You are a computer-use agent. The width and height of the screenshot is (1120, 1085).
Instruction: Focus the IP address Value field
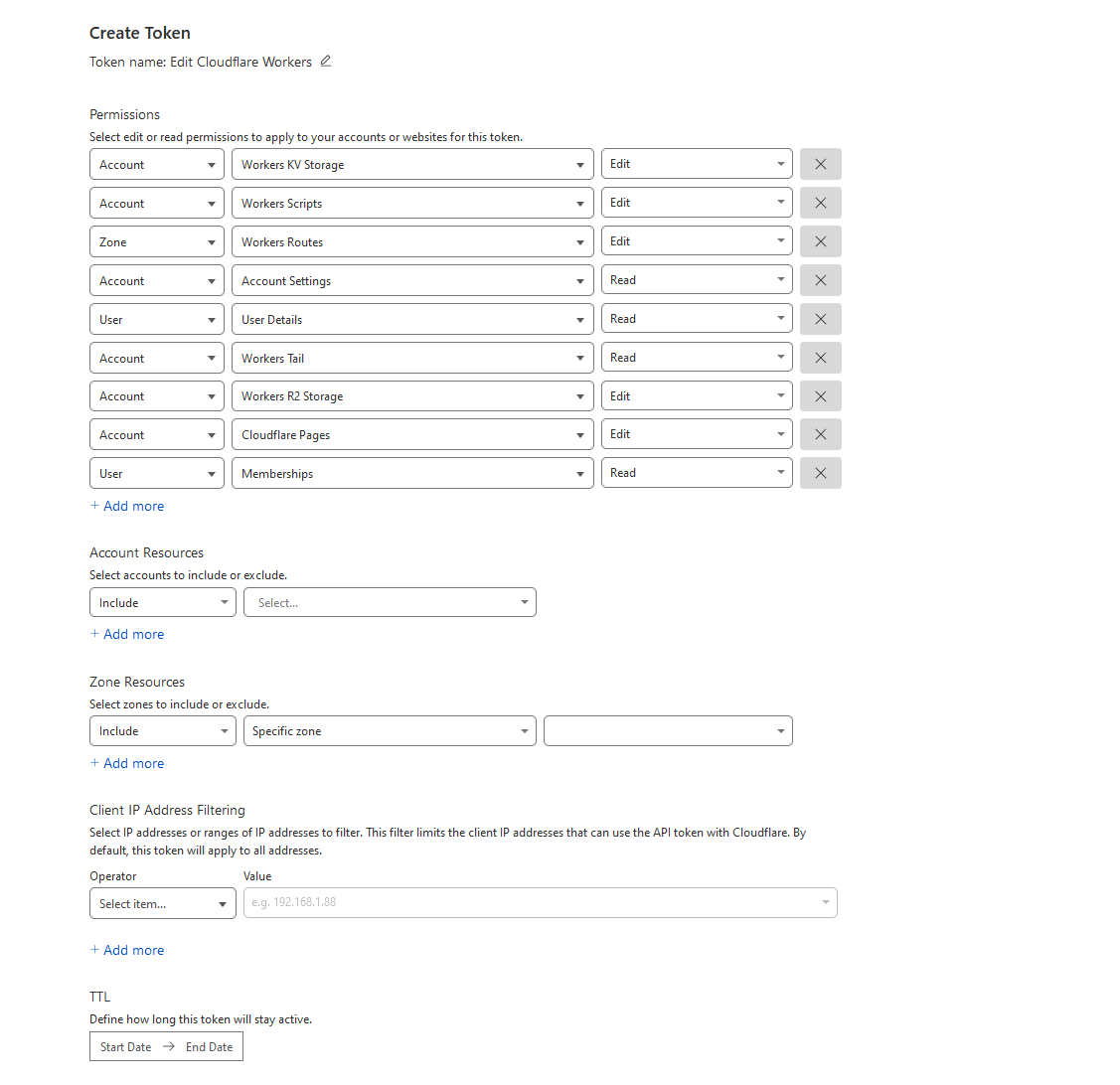[540, 902]
